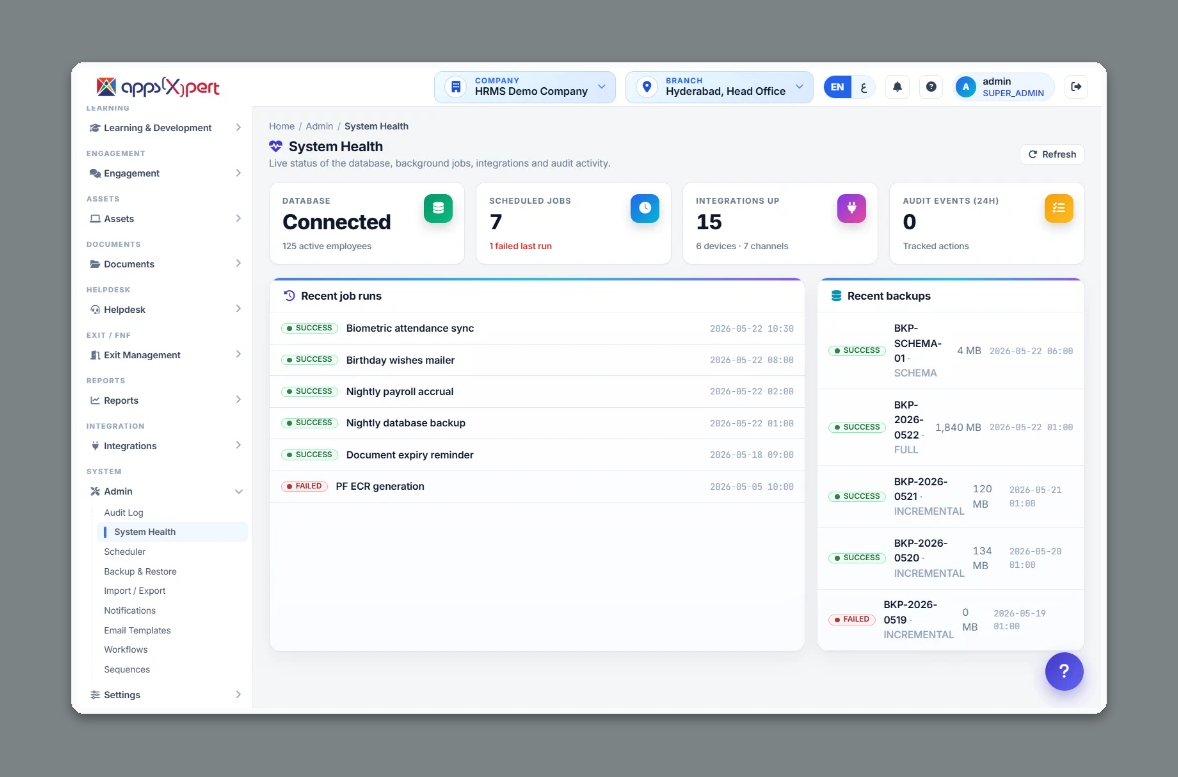Click the logout icon beside admin
Viewport: 1178px width, 777px height.
pyautogui.click(x=1076, y=87)
